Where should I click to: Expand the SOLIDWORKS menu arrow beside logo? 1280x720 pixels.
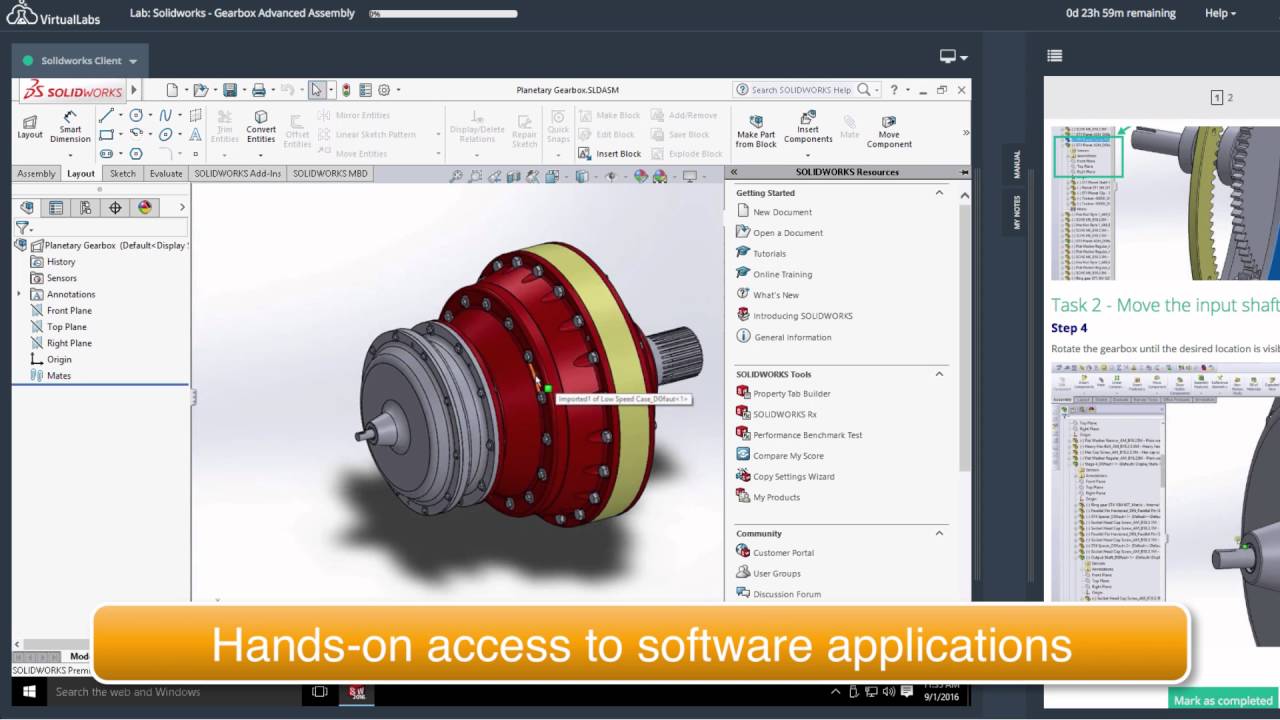click(134, 90)
